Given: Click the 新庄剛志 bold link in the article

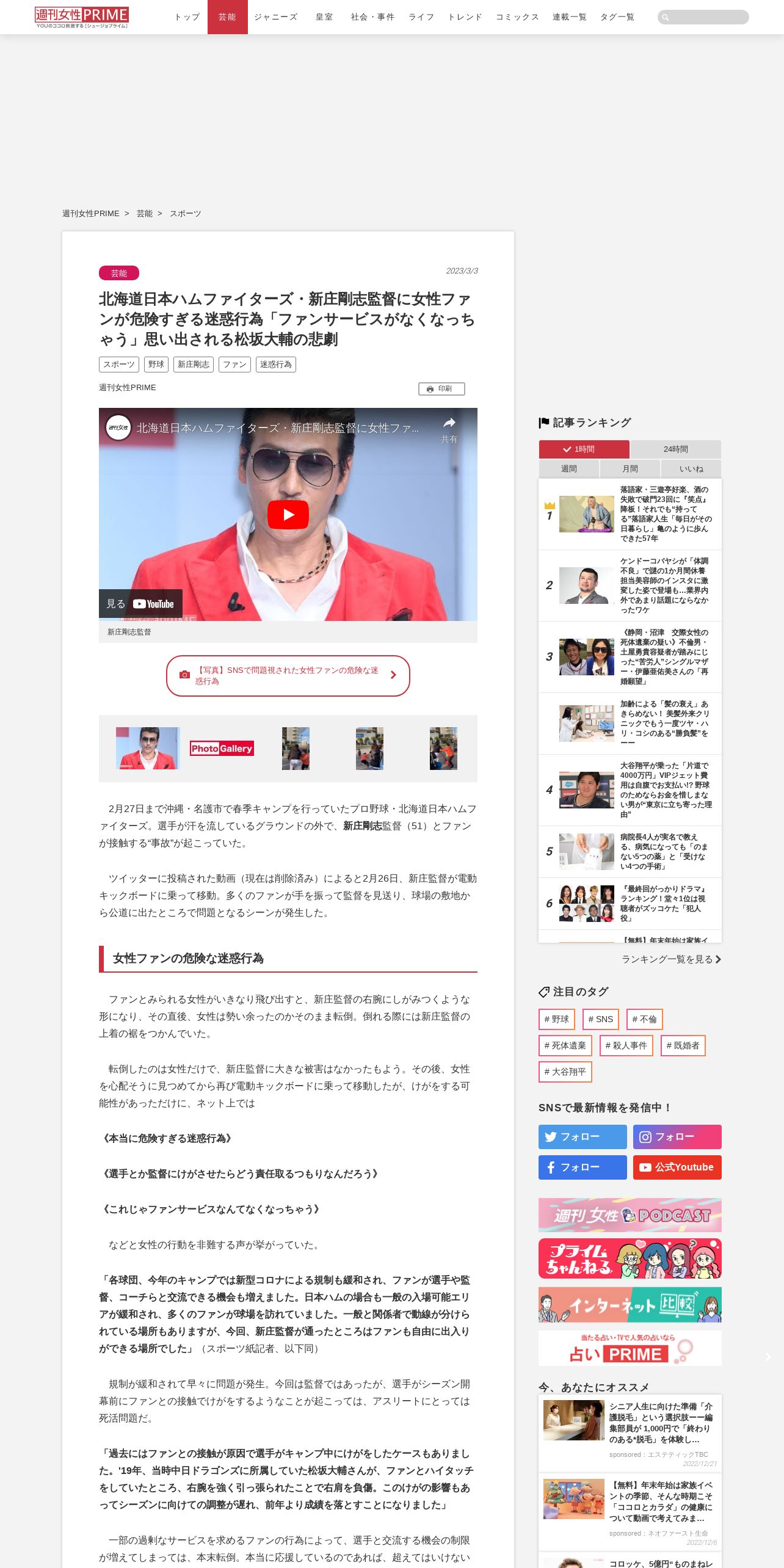Looking at the screenshot, I should tap(363, 826).
